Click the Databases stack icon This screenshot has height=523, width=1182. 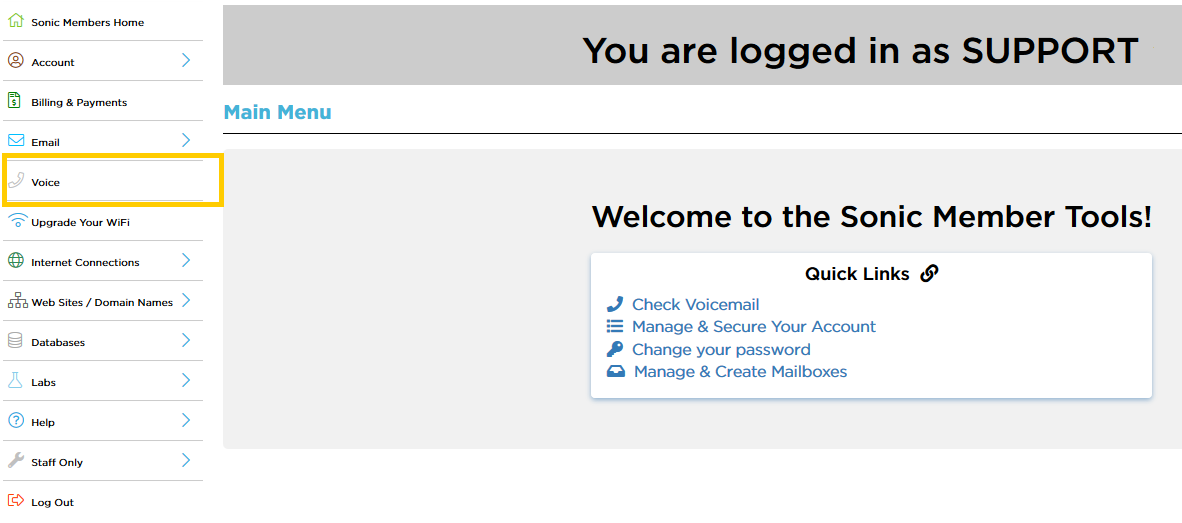pyautogui.click(x=15, y=341)
